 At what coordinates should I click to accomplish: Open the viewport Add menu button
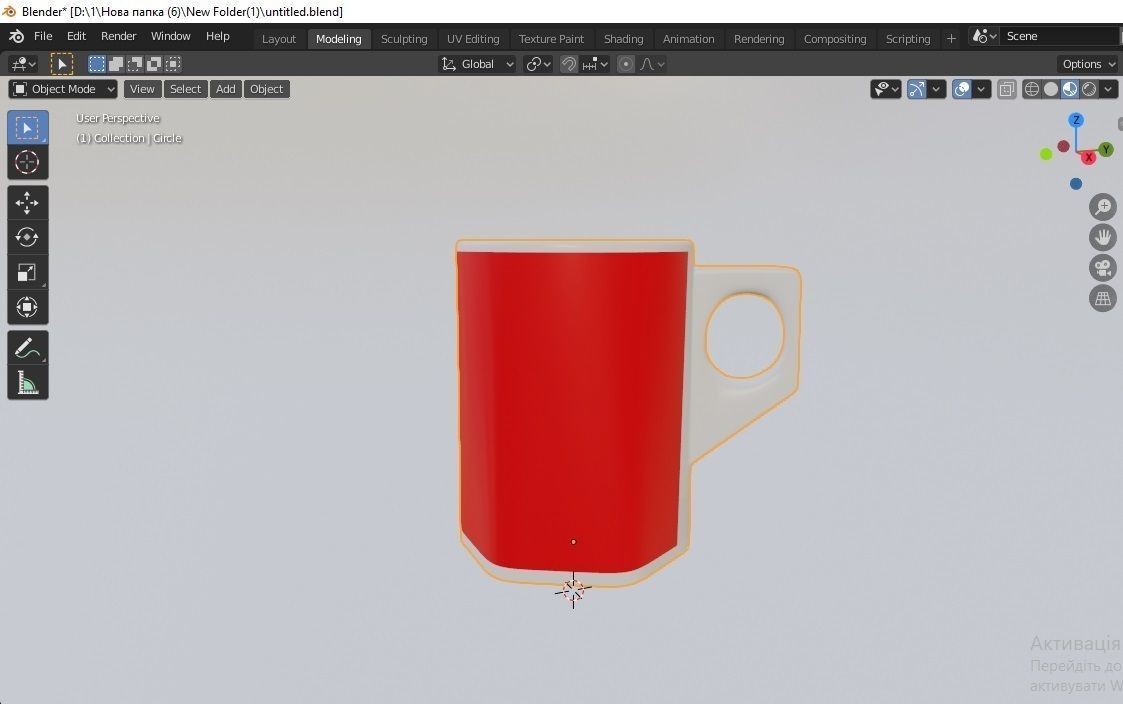pyautogui.click(x=226, y=89)
